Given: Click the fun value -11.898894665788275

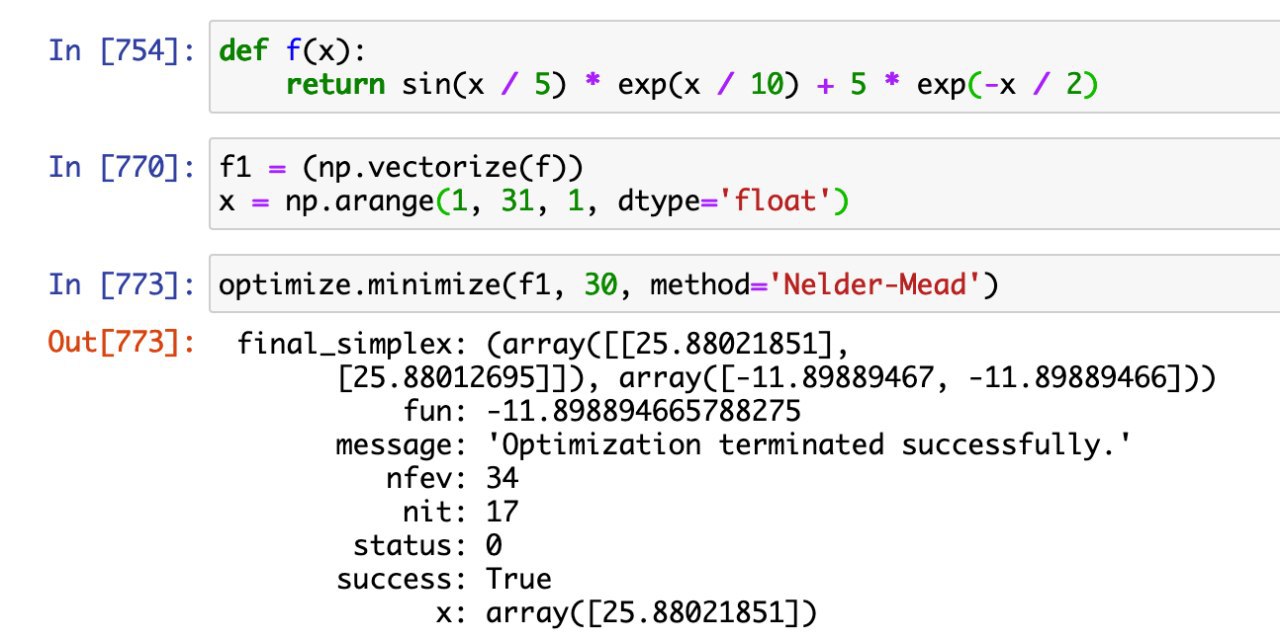Looking at the screenshot, I should tap(643, 412).
